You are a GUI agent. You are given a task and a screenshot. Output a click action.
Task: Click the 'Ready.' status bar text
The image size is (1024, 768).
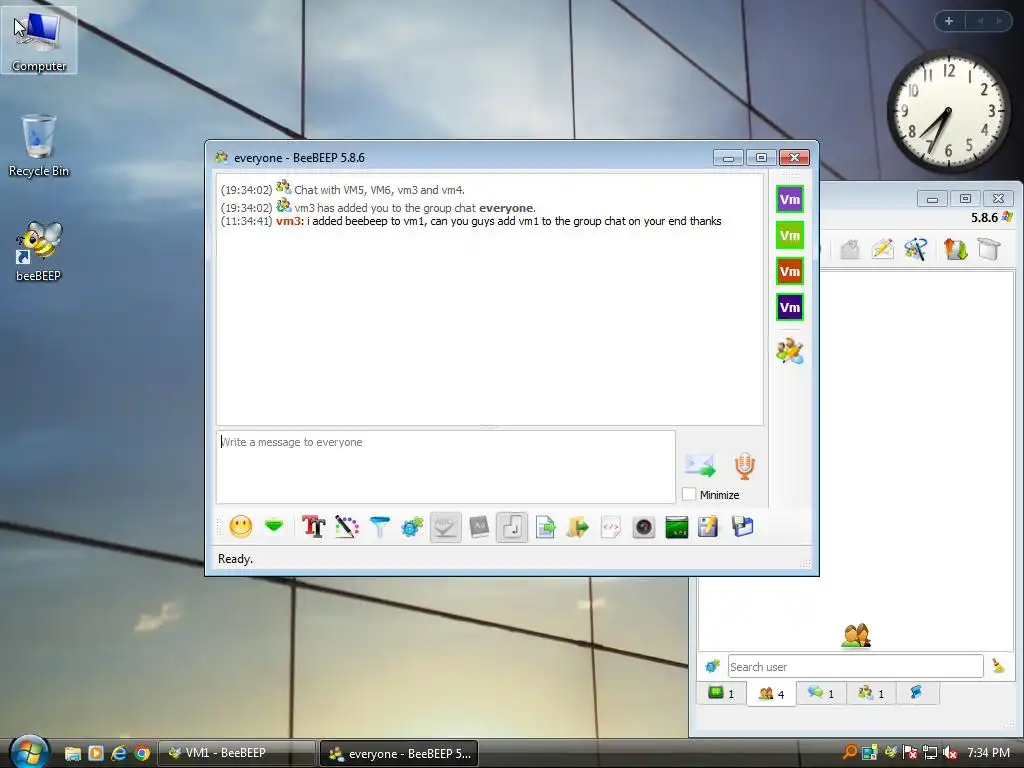(x=235, y=559)
